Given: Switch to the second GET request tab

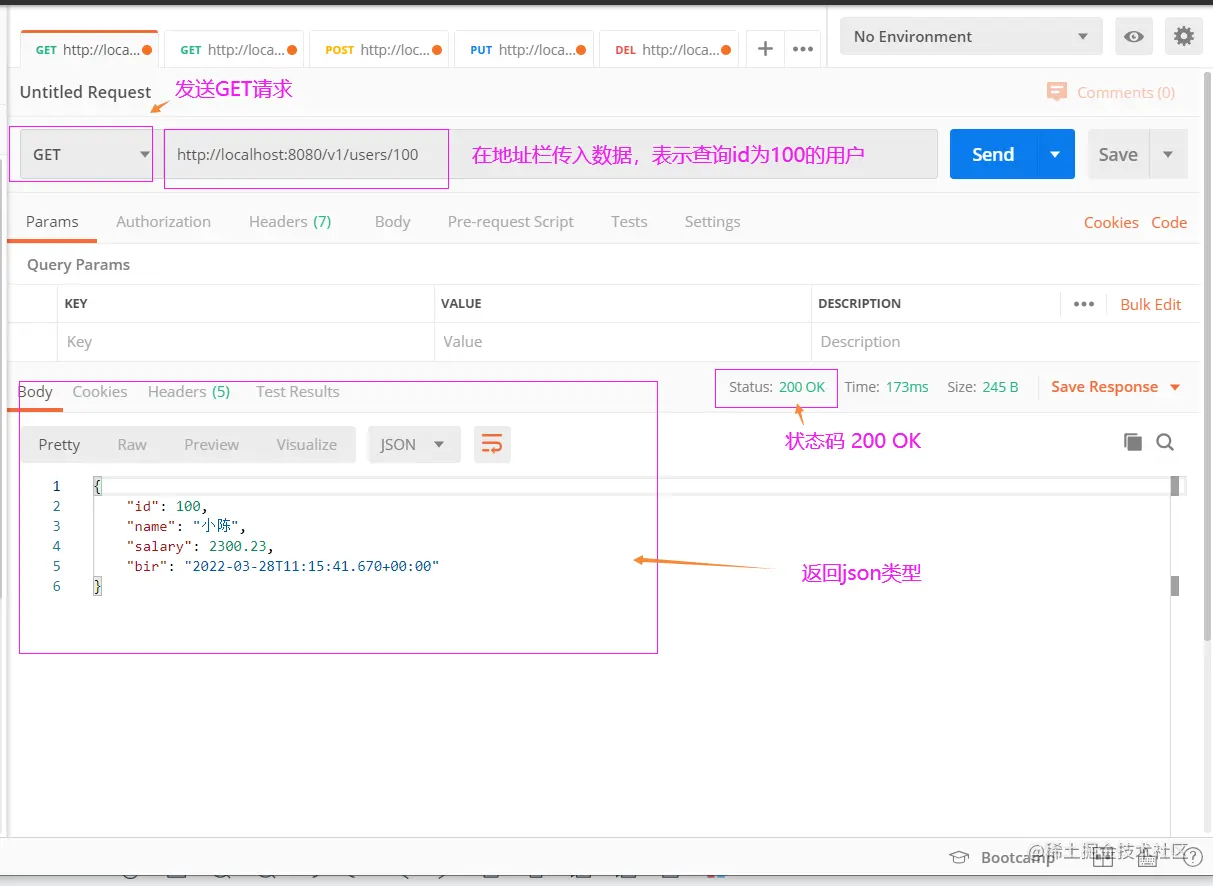Looking at the screenshot, I should 236,49.
